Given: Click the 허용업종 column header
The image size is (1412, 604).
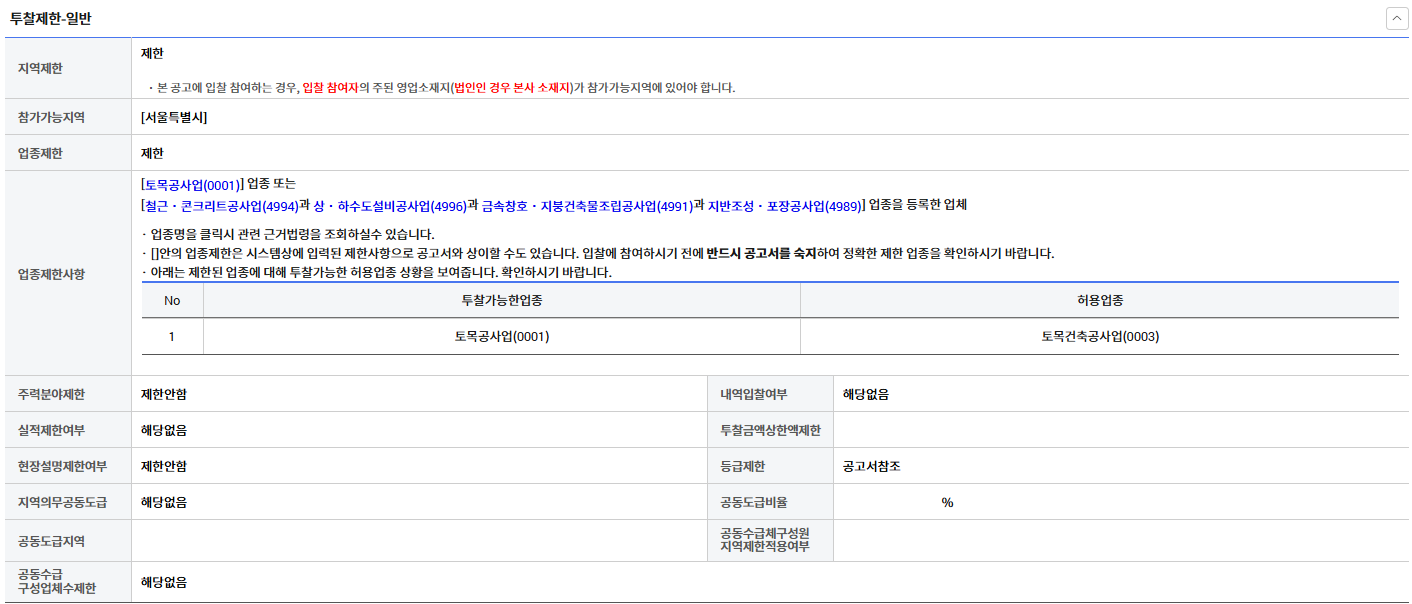Looking at the screenshot, I should [x=1099, y=300].
